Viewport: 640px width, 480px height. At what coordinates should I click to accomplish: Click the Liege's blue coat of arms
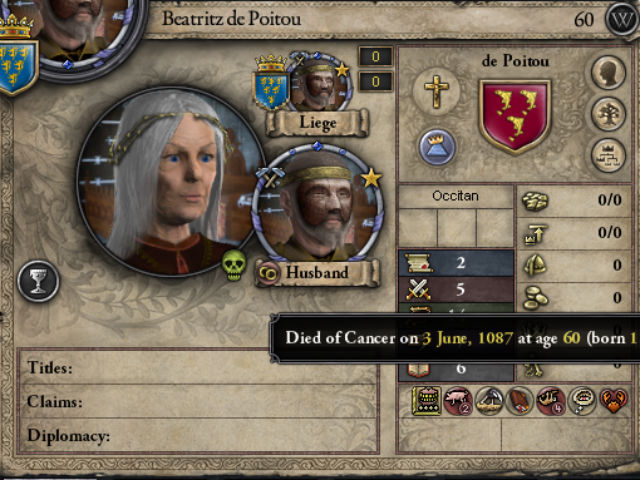tap(271, 89)
